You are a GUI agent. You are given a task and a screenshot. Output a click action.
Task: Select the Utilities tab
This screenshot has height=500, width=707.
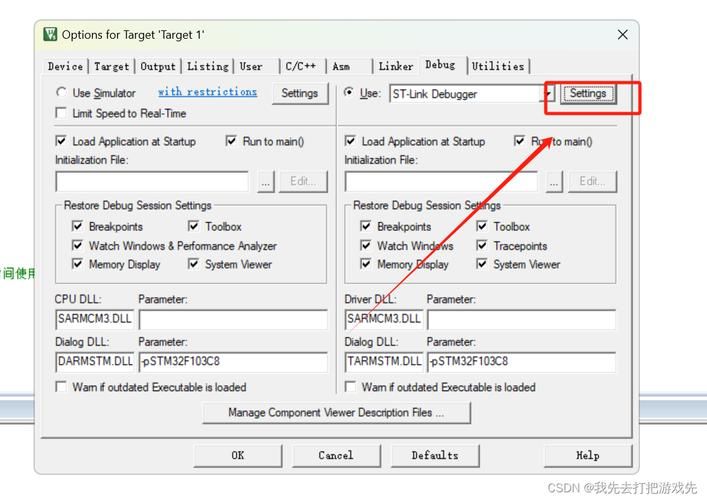coord(497,67)
